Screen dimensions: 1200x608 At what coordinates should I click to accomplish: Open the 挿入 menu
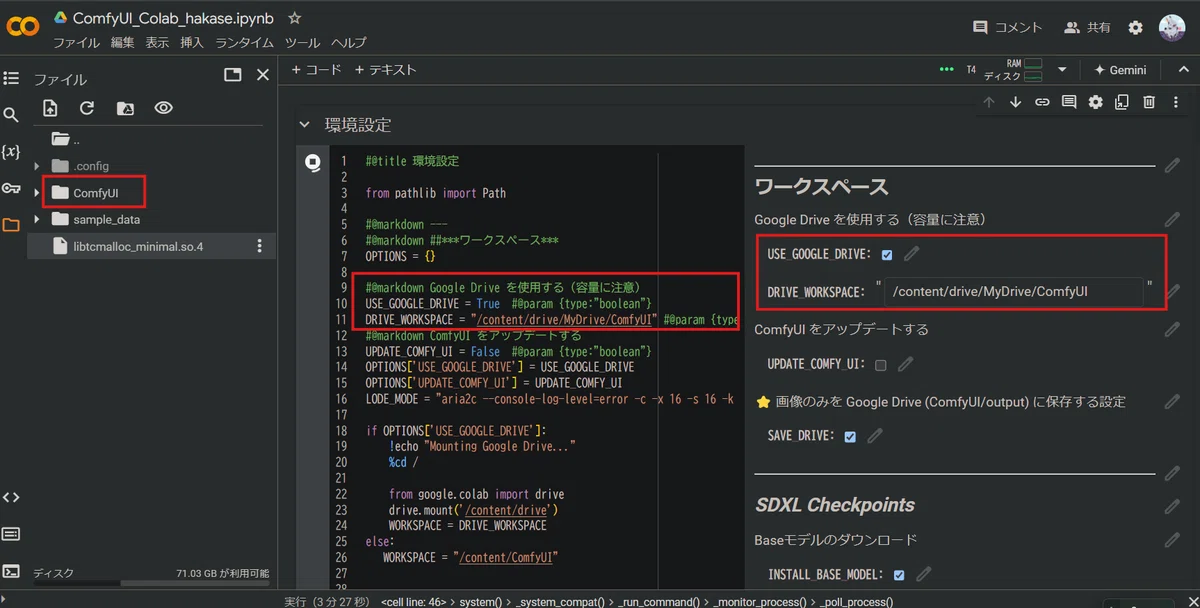(x=192, y=43)
